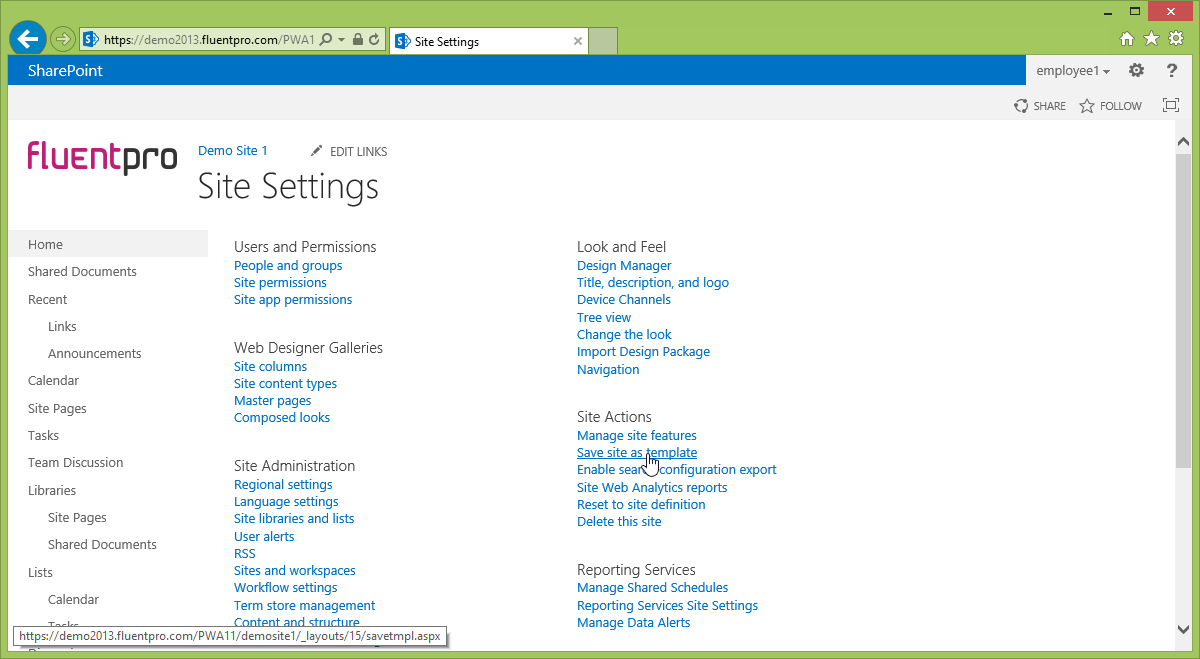Open SharePoint settings gear menu
Image resolution: width=1200 pixels, height=659 pixels.
(1136, 70)
